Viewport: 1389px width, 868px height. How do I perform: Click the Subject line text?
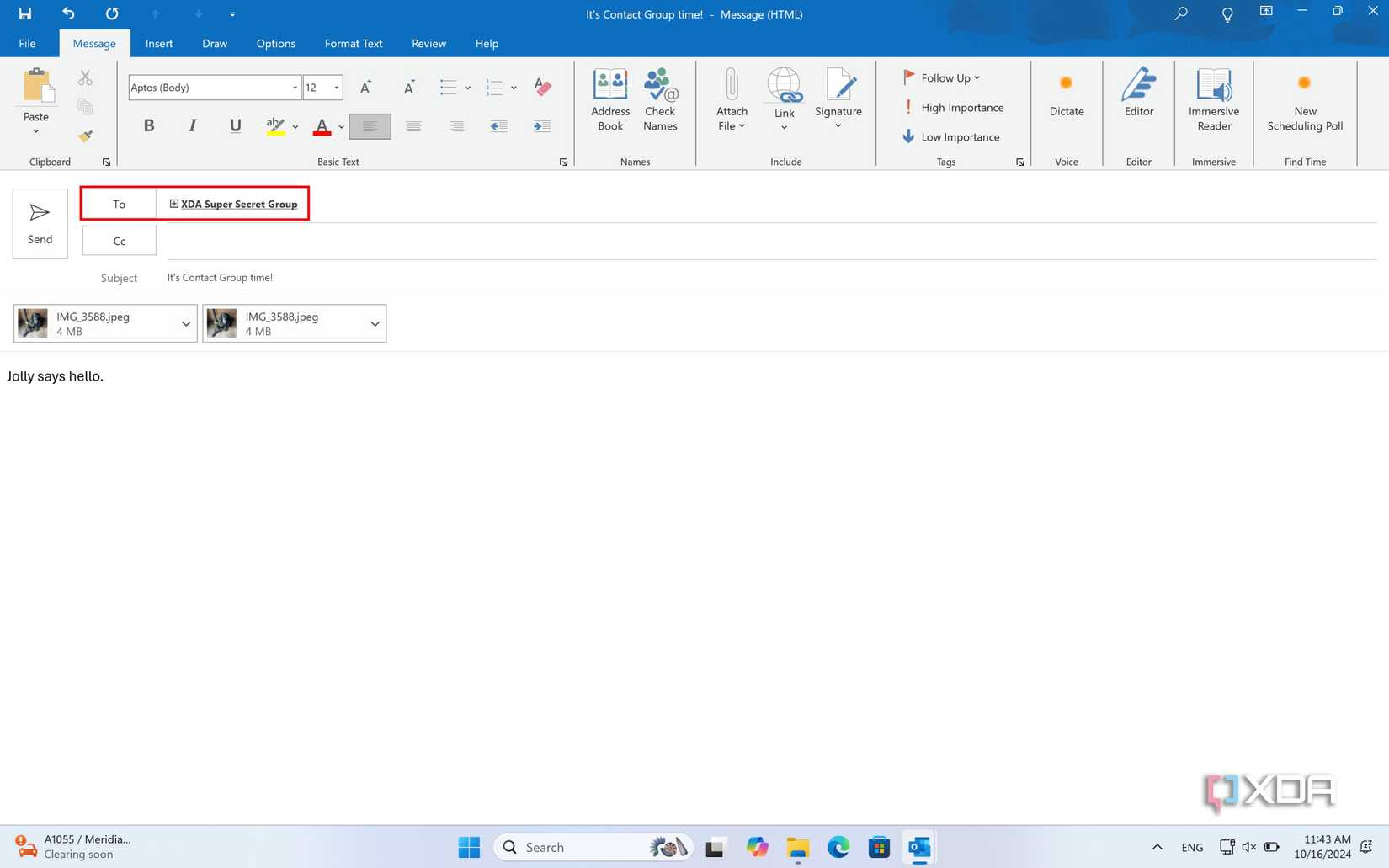220,277
